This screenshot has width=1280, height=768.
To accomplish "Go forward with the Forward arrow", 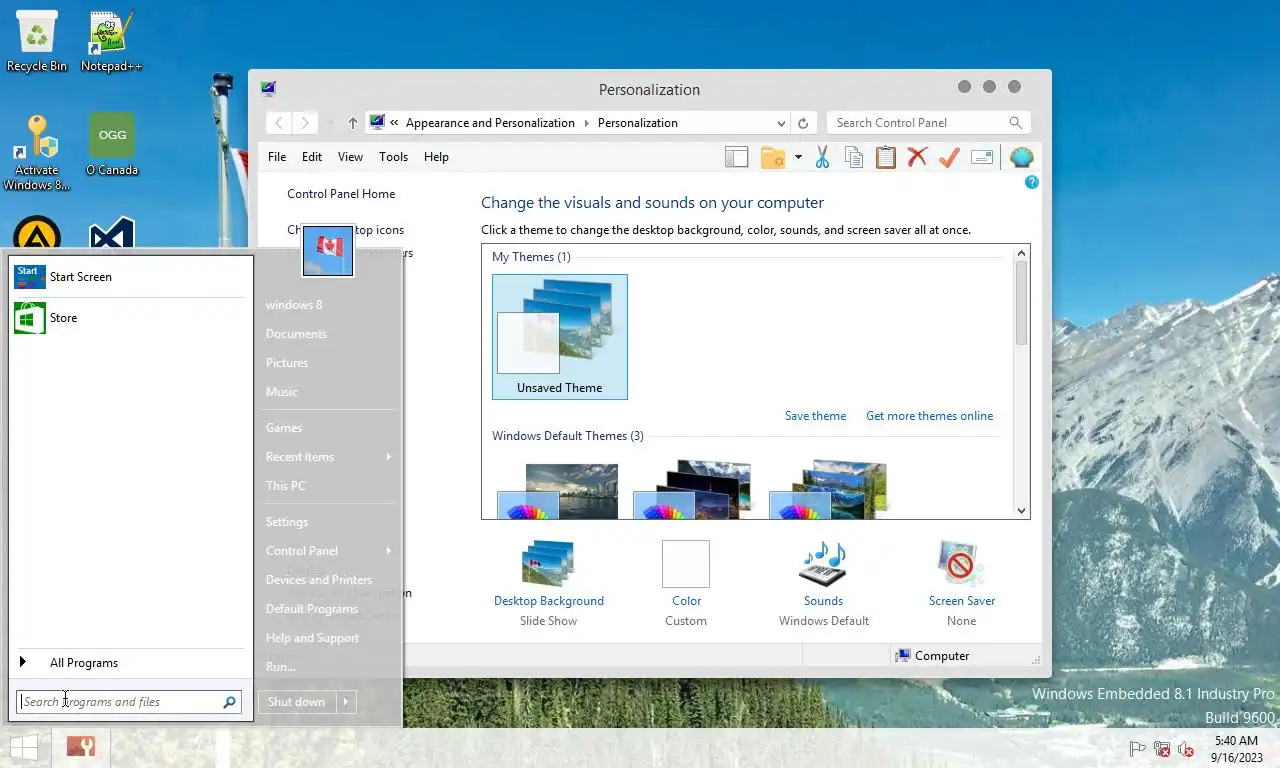I will tap(305, 123).
